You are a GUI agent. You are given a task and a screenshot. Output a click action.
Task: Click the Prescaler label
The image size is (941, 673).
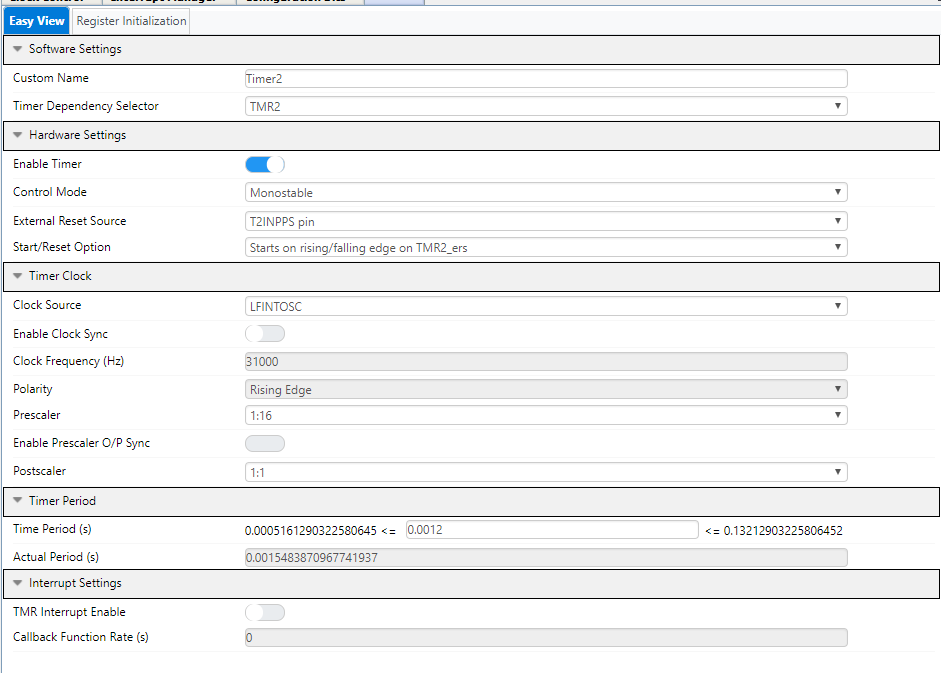tap(37, 415)
